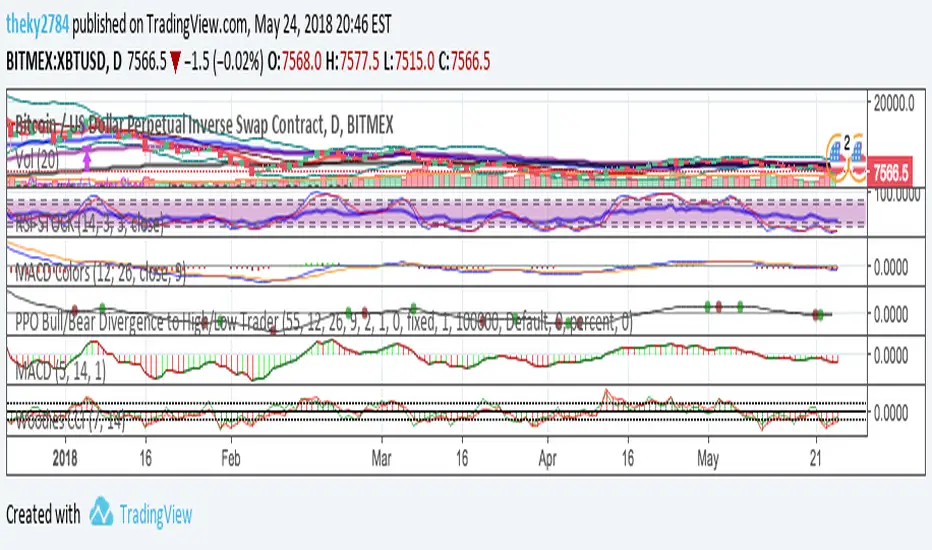Click the MACD (5, 14, 1) indicator label
932x550 pixels.
click(60, 371)
